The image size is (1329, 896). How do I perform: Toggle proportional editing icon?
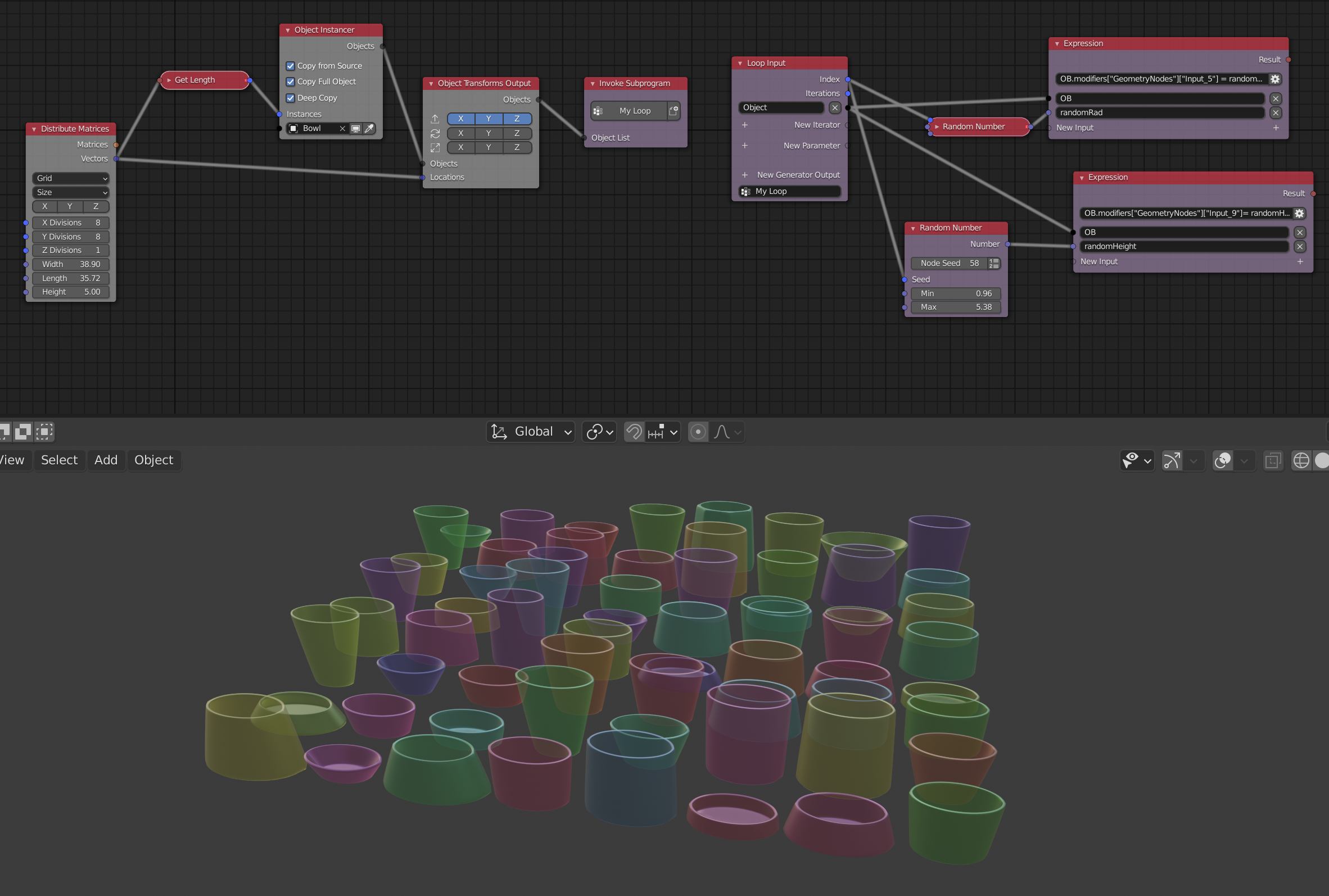click(x=698, y=432)
